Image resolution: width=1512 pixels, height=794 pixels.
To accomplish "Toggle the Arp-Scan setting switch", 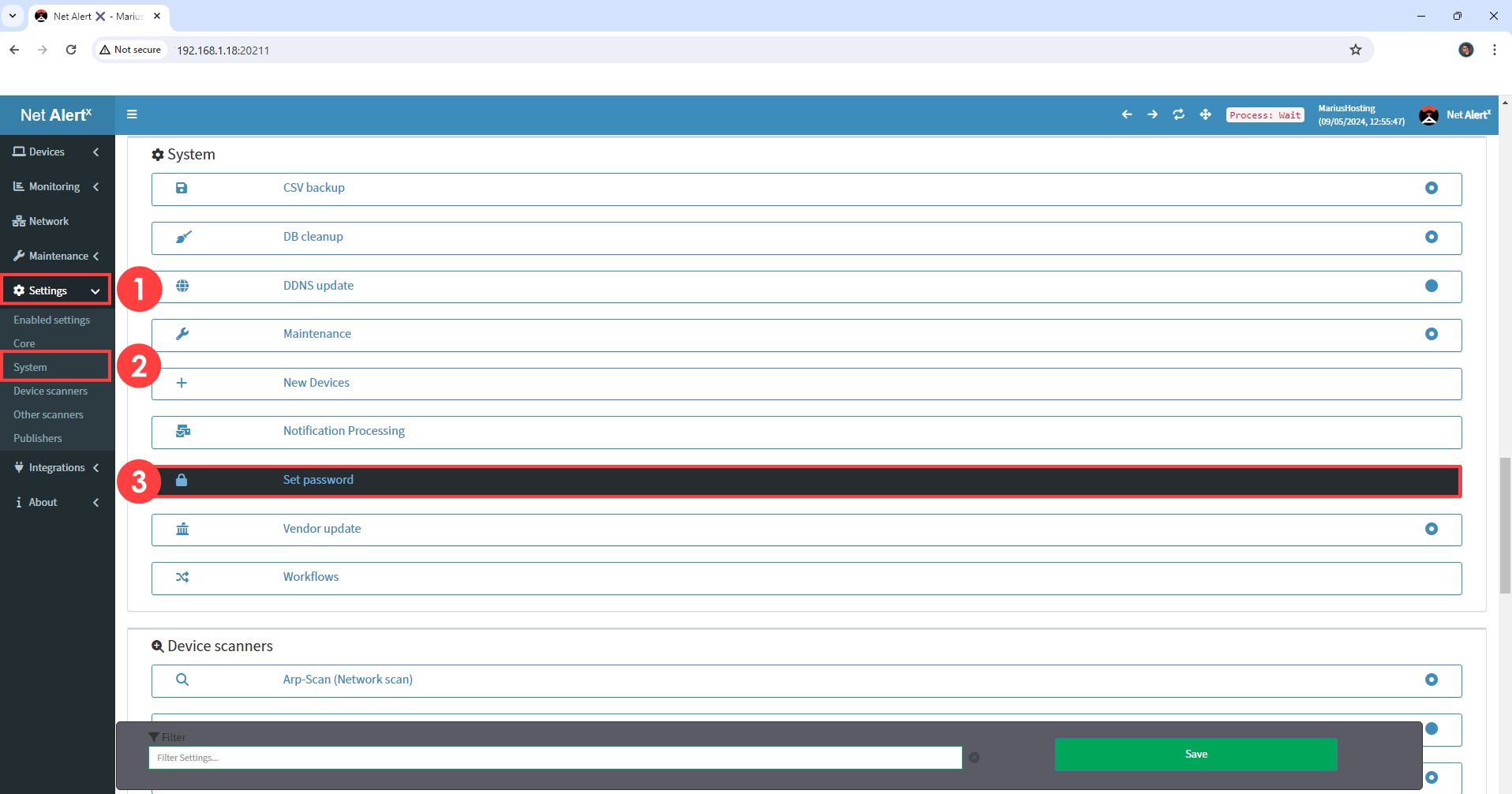I will pyautogui.click(x=1432, y=680).
